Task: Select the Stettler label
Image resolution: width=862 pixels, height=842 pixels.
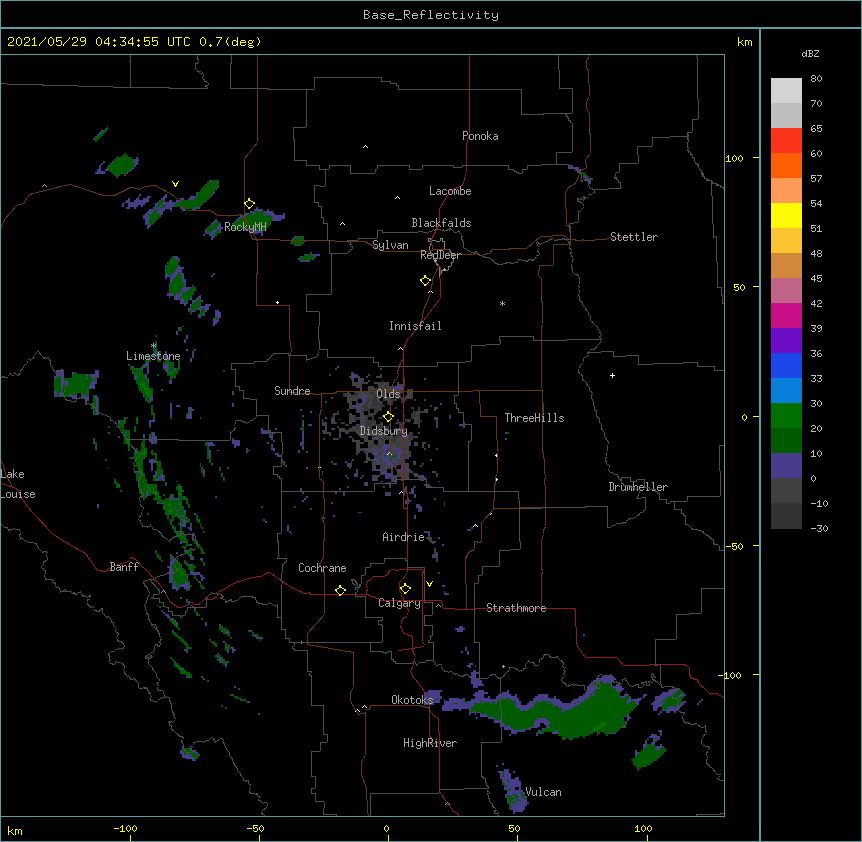Action: (x=634, y=237)
